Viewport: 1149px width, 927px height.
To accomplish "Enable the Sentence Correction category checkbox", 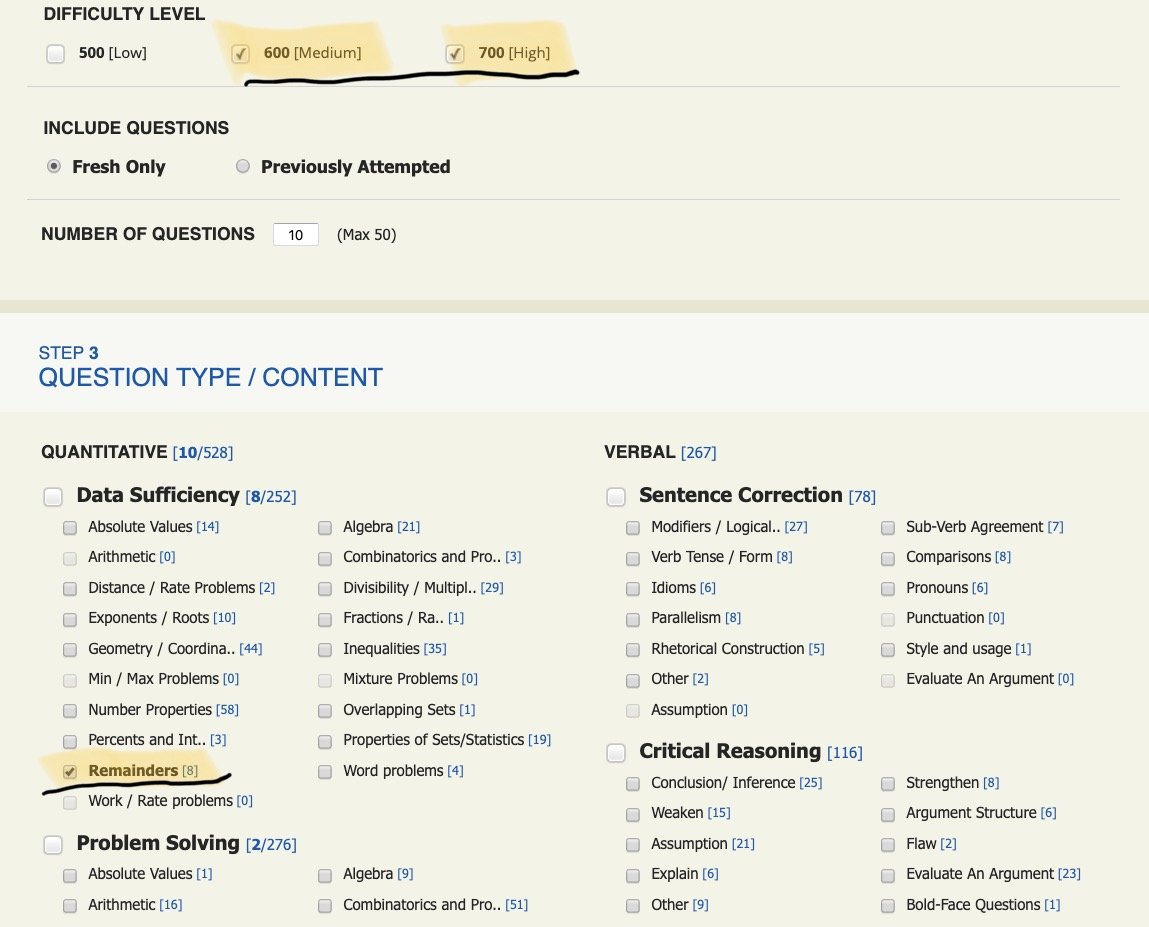I will (617, 497).
